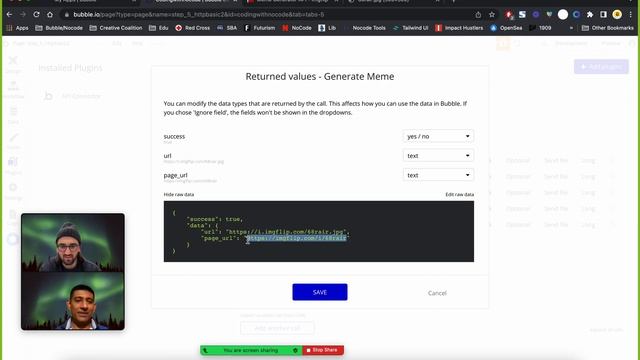
Task: Click the shield icon in sharing bar
Action: (295, 350)
